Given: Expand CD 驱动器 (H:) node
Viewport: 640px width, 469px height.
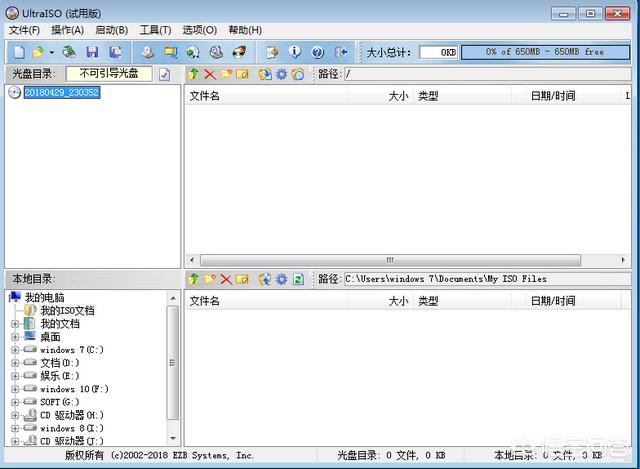Looking at the screenshot, I should (x=15, y=416).
